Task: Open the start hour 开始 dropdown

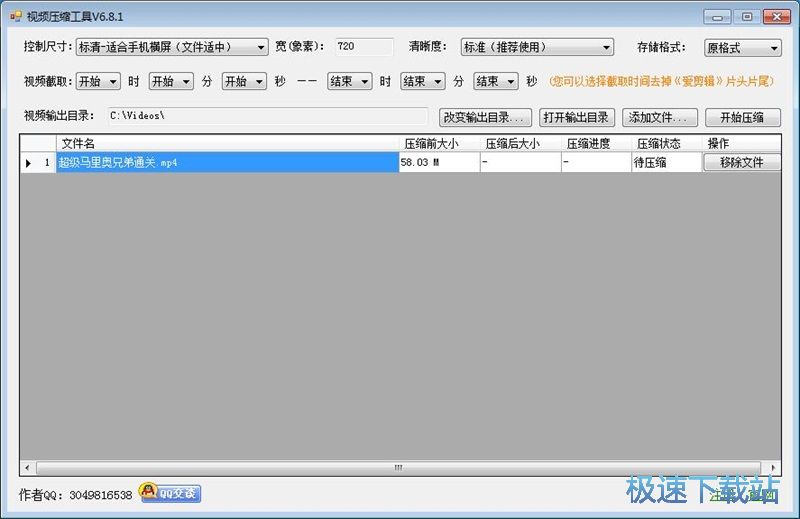Action: pos(98,81)
